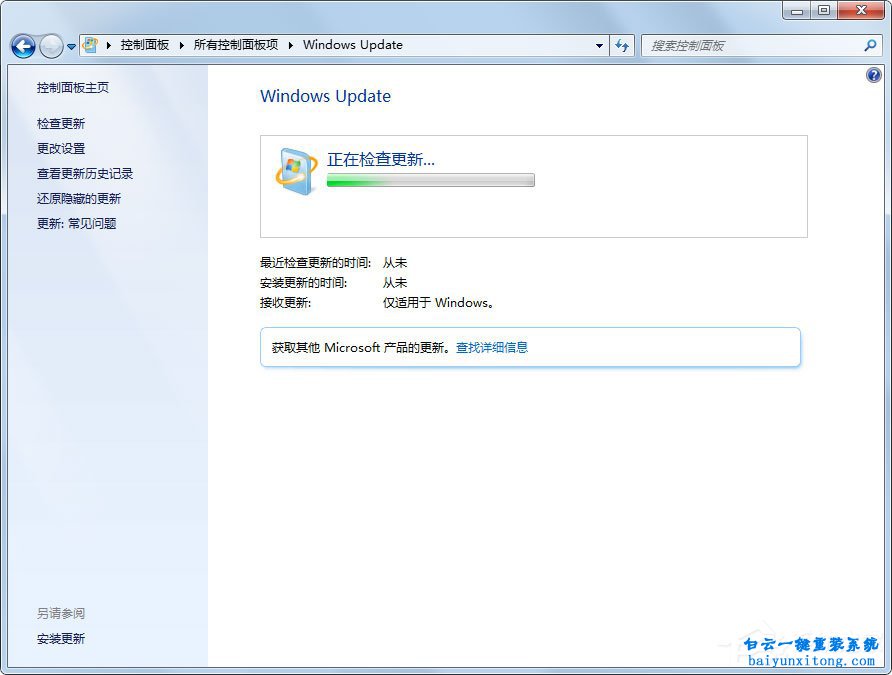892x675 pixels.
Task: Open help via the question mark icon
Action: (x=875, y=74)
